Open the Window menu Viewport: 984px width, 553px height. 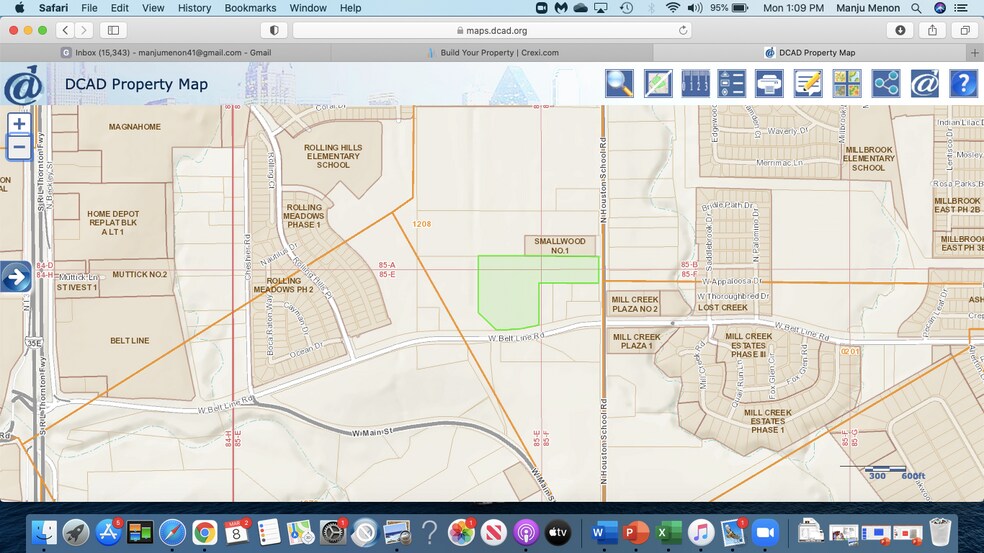pyautogui.click(x=308, y=8)
